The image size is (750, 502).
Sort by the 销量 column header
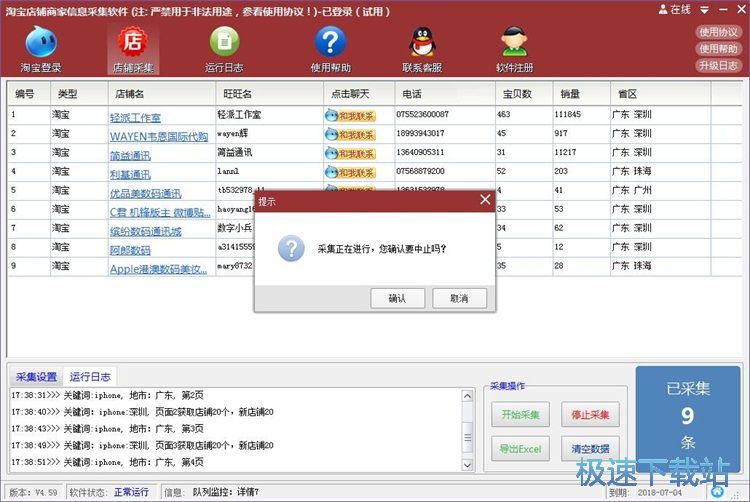click(x=582, y=94)
